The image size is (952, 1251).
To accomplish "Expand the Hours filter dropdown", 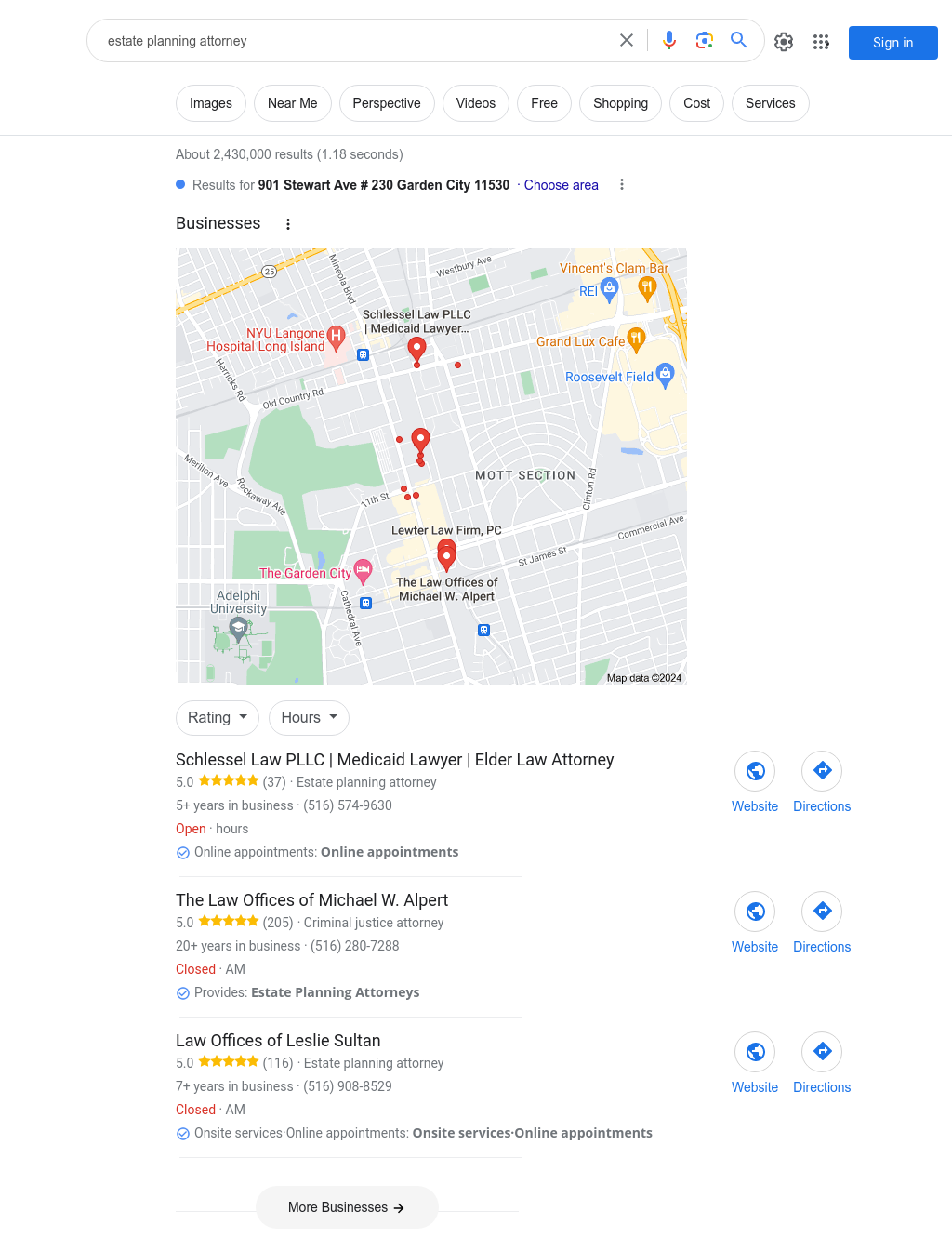I will coord(310,718).
